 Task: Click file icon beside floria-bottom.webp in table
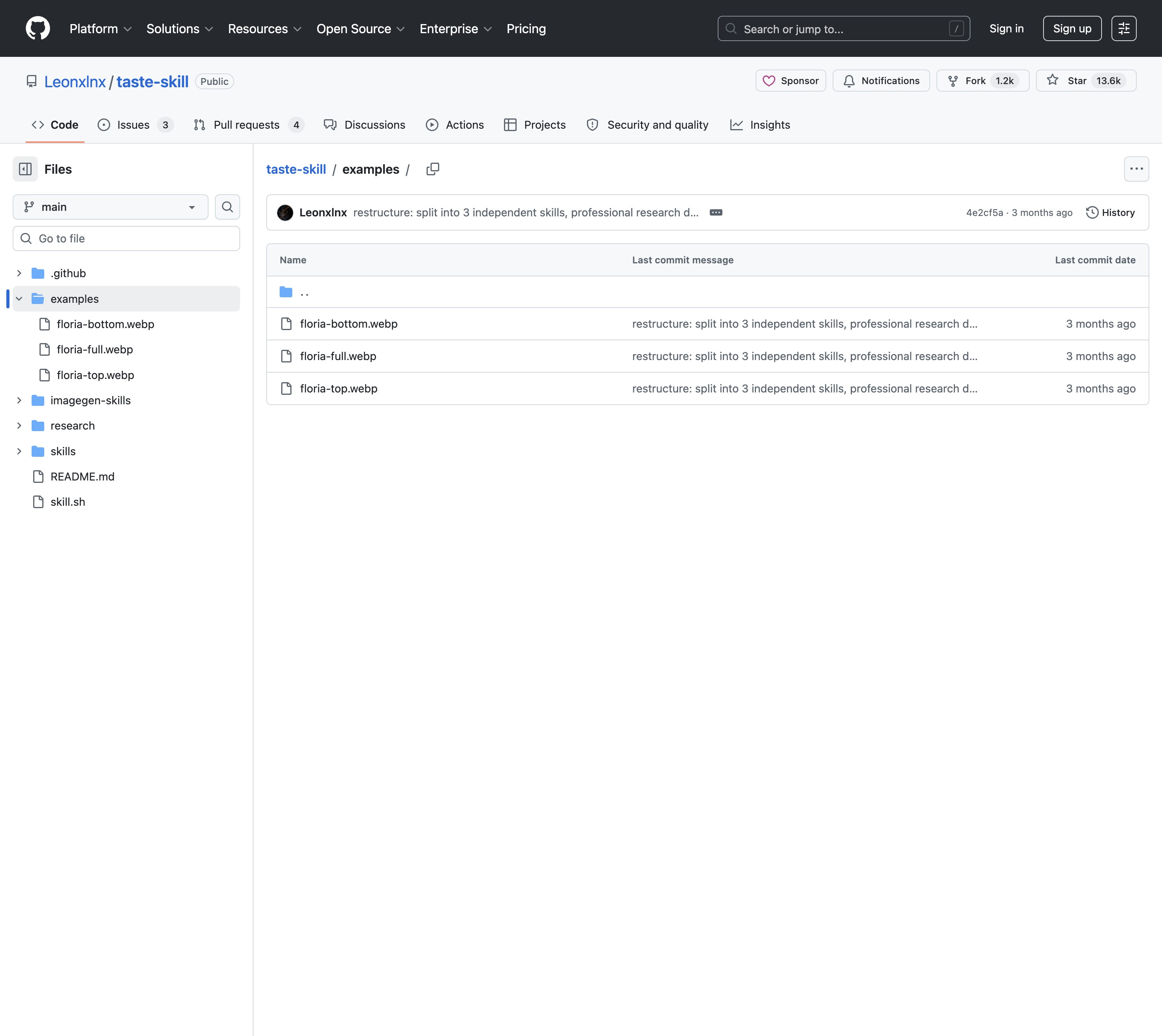coord(286,324)
